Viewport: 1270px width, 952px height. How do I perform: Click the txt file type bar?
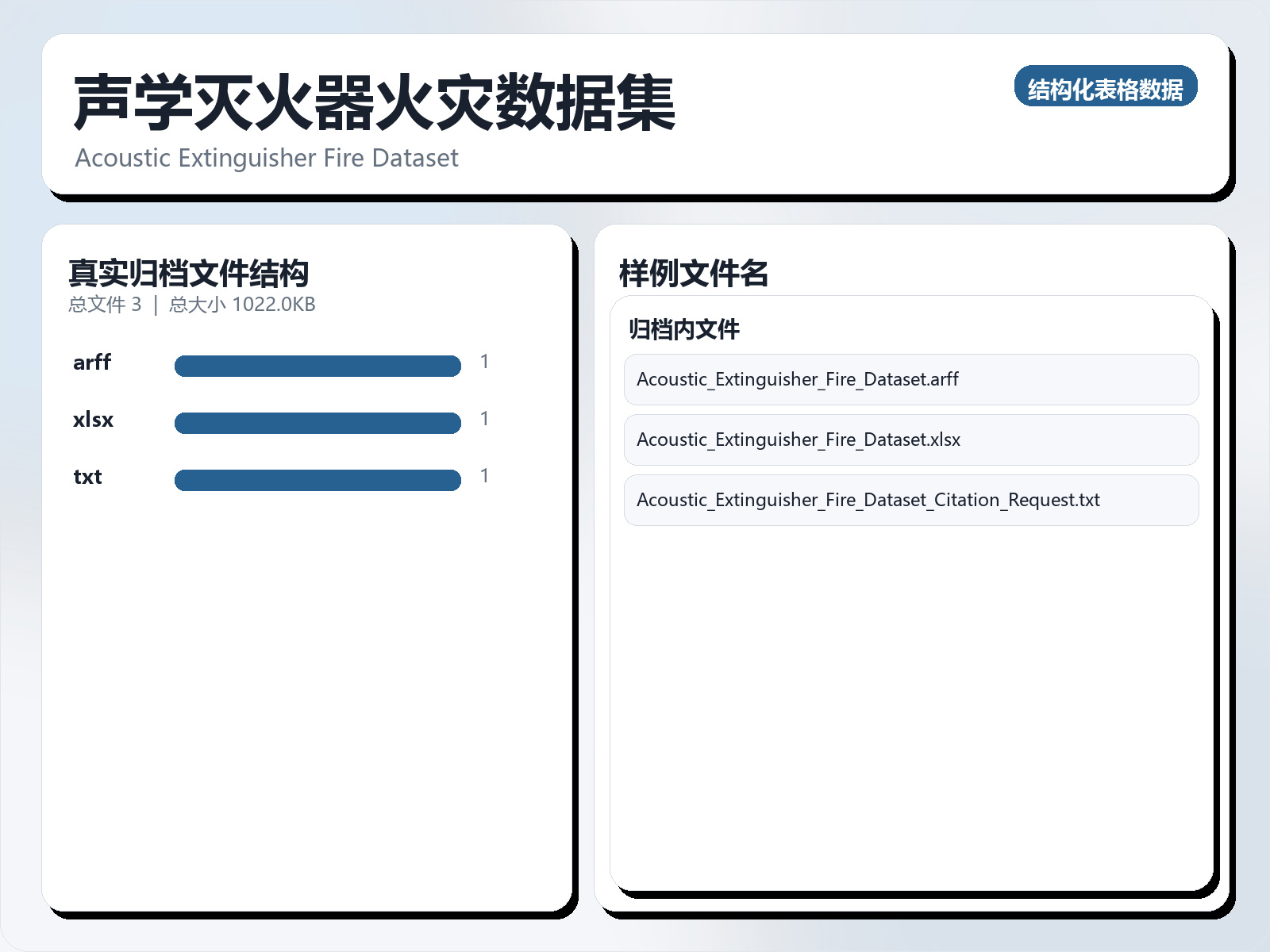[x=317, y=480]
